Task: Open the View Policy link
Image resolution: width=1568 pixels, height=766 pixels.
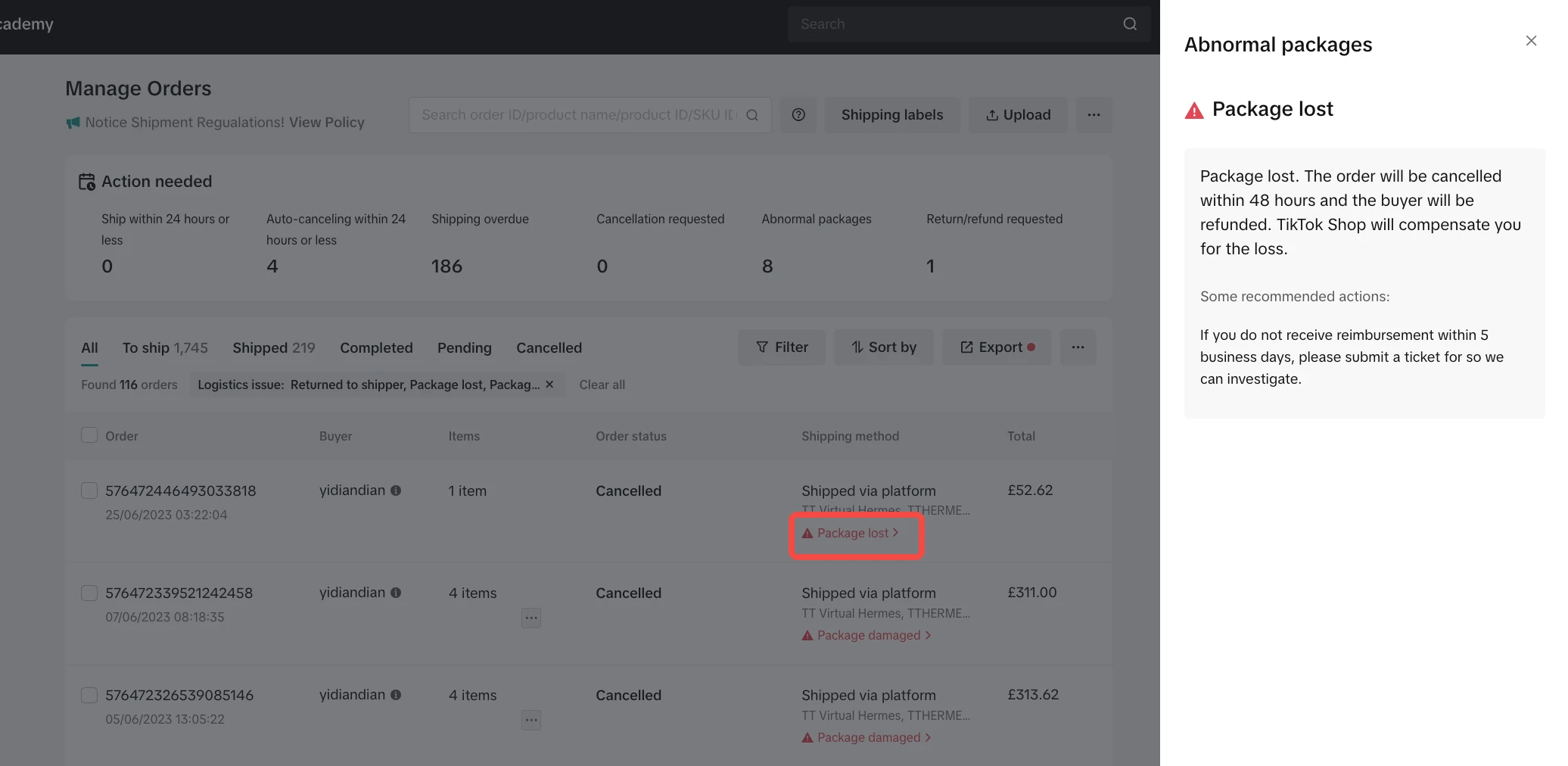Action: coord(326,123)
